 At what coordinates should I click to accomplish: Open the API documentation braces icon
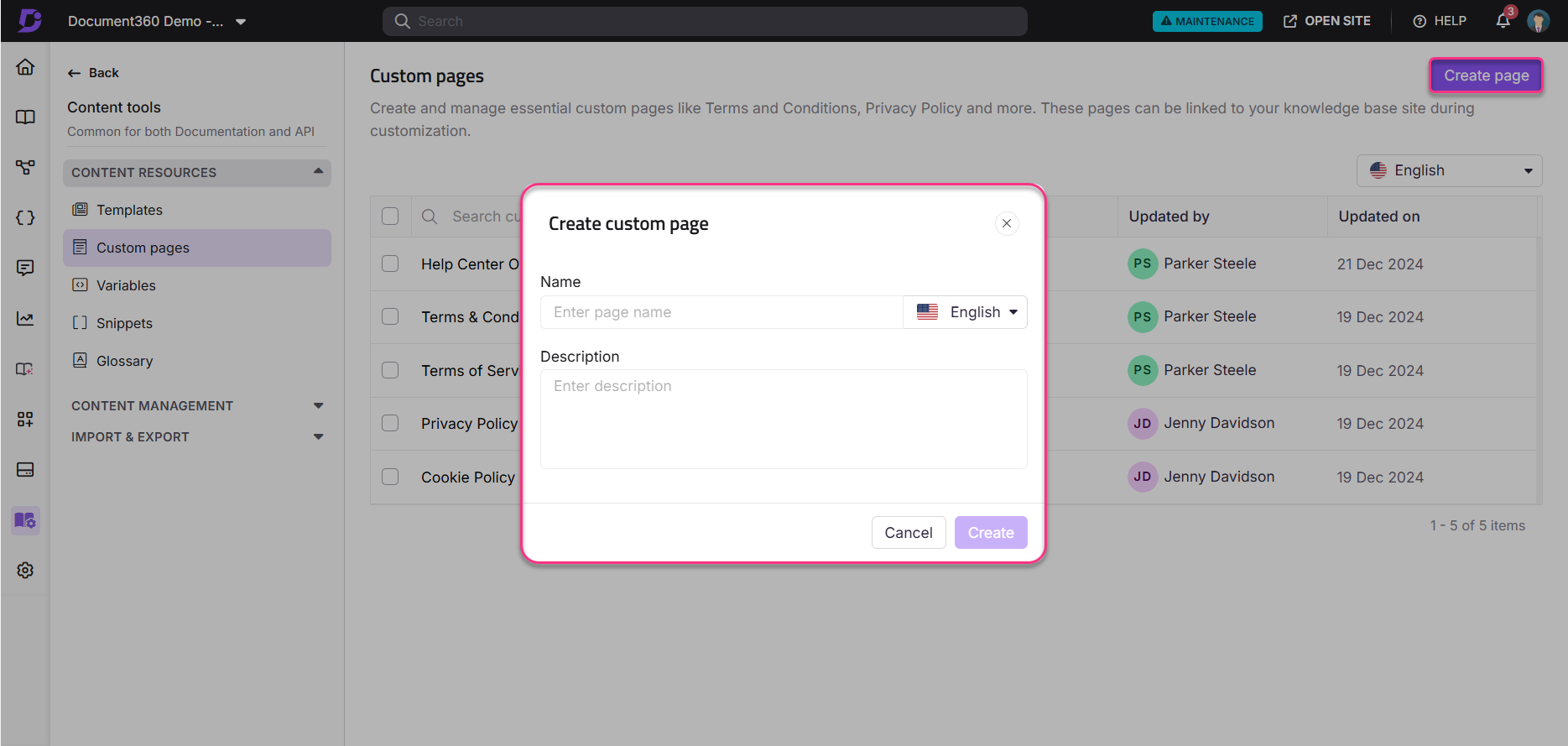(x=25, y=217)
